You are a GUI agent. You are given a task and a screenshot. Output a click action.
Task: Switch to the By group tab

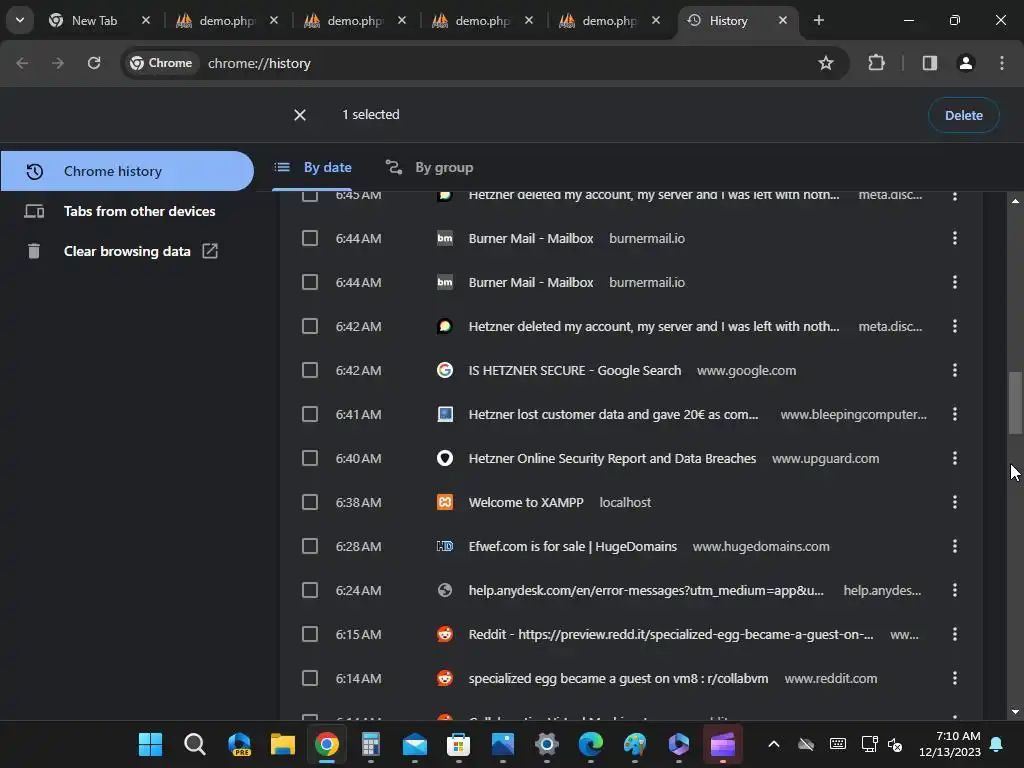429,168
